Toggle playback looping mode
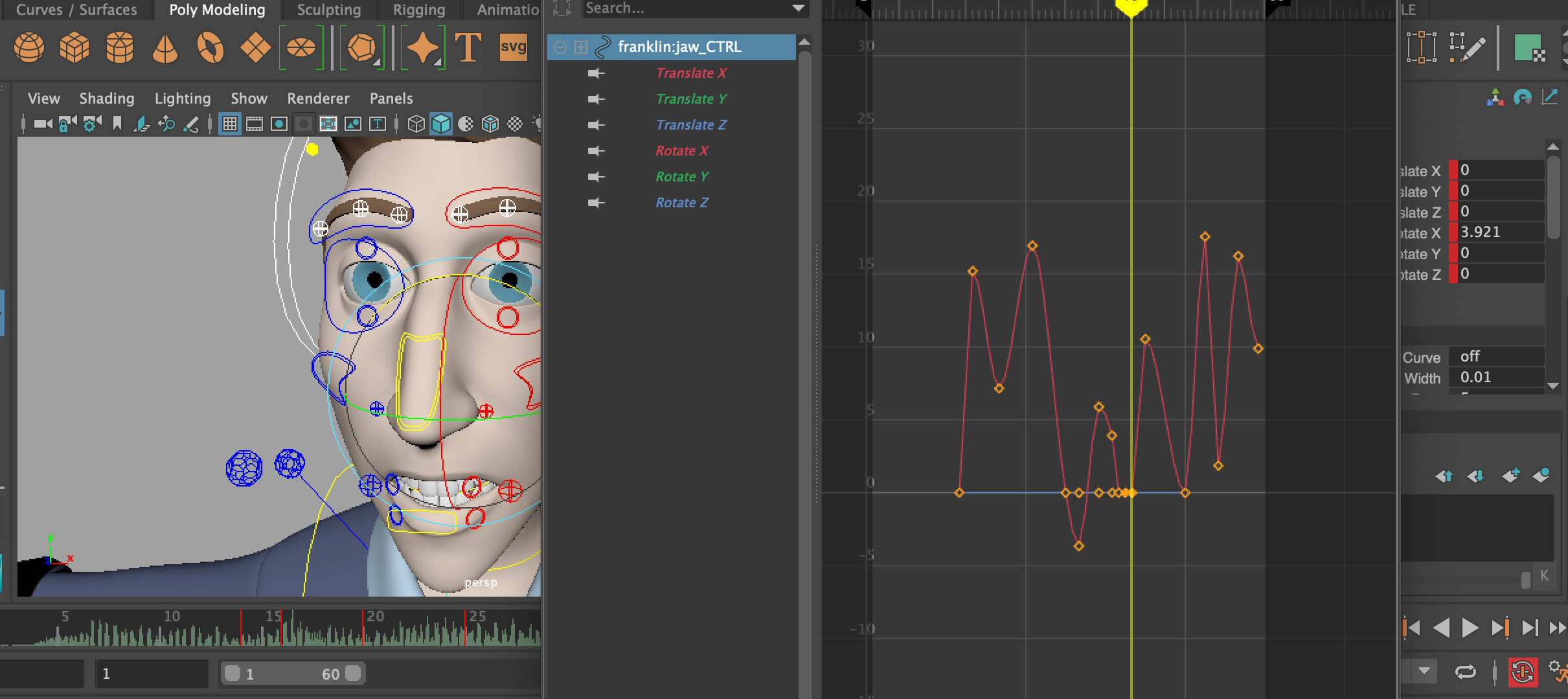This screenshot has height=699, width=1568. pyautogui.click(x=1465, y=672)
